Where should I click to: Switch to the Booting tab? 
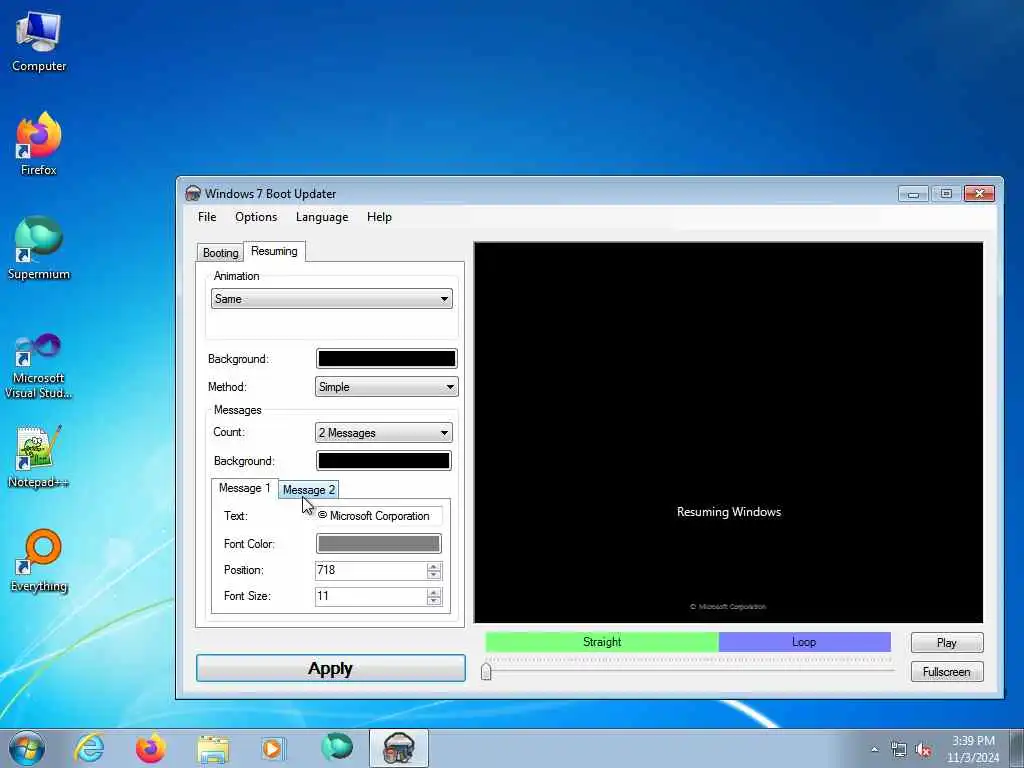pos(220,253)
